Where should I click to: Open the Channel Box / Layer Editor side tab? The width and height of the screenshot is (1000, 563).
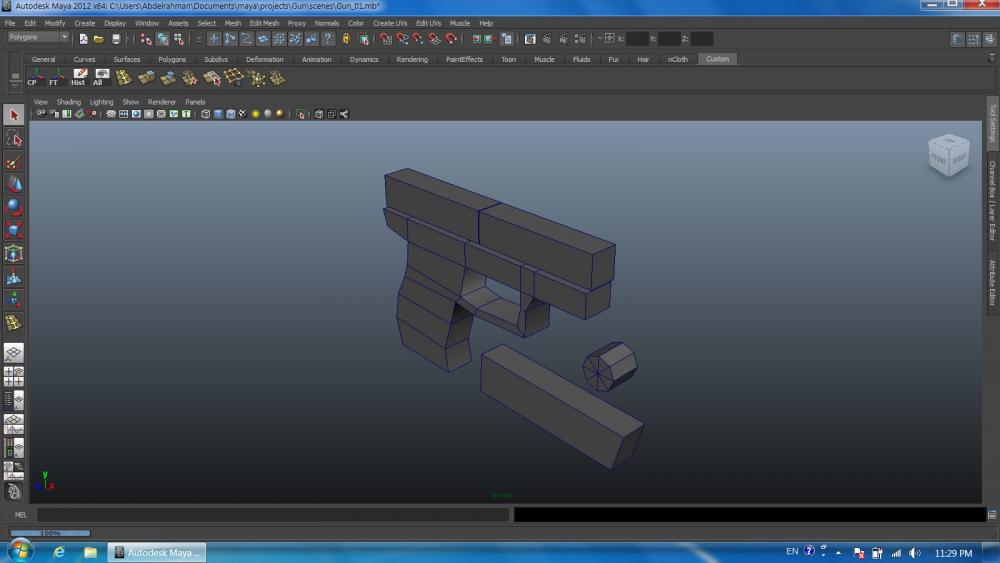point(992,200)
